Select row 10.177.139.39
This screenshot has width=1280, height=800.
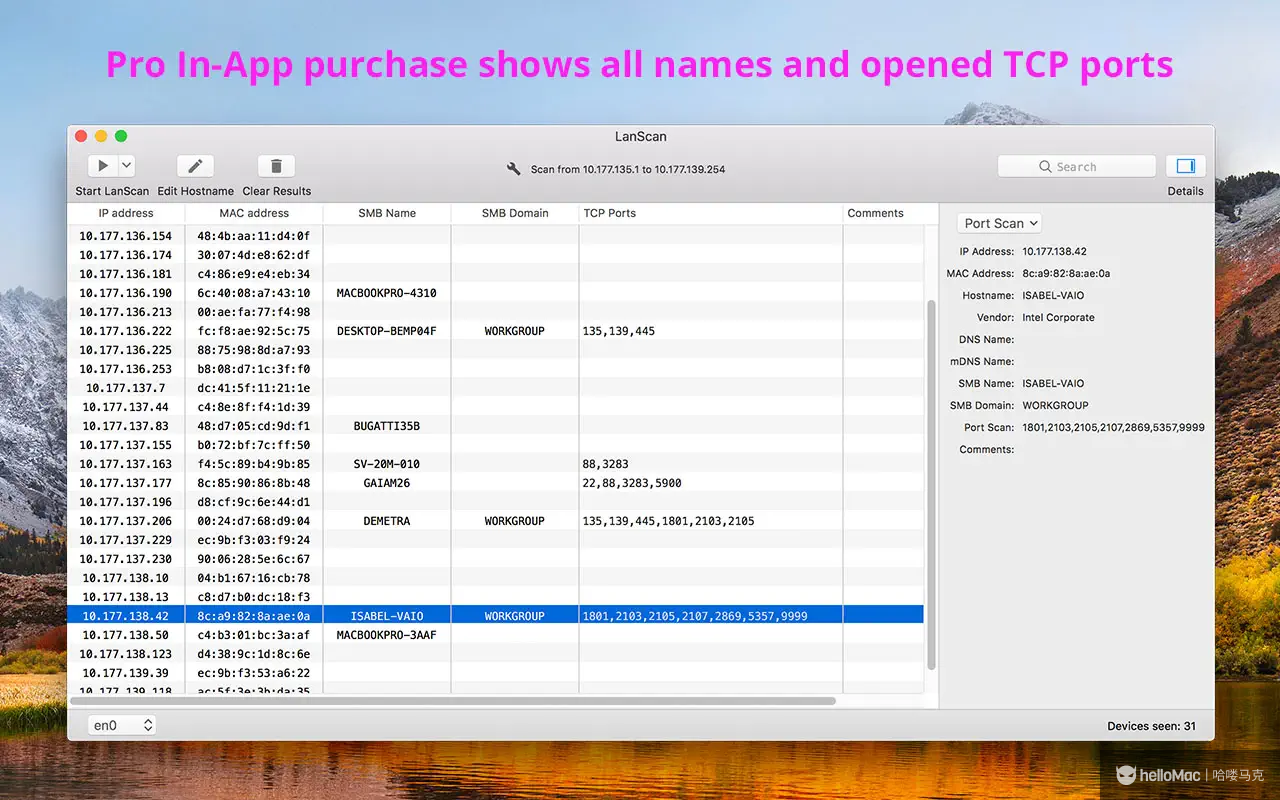point(496,673)
